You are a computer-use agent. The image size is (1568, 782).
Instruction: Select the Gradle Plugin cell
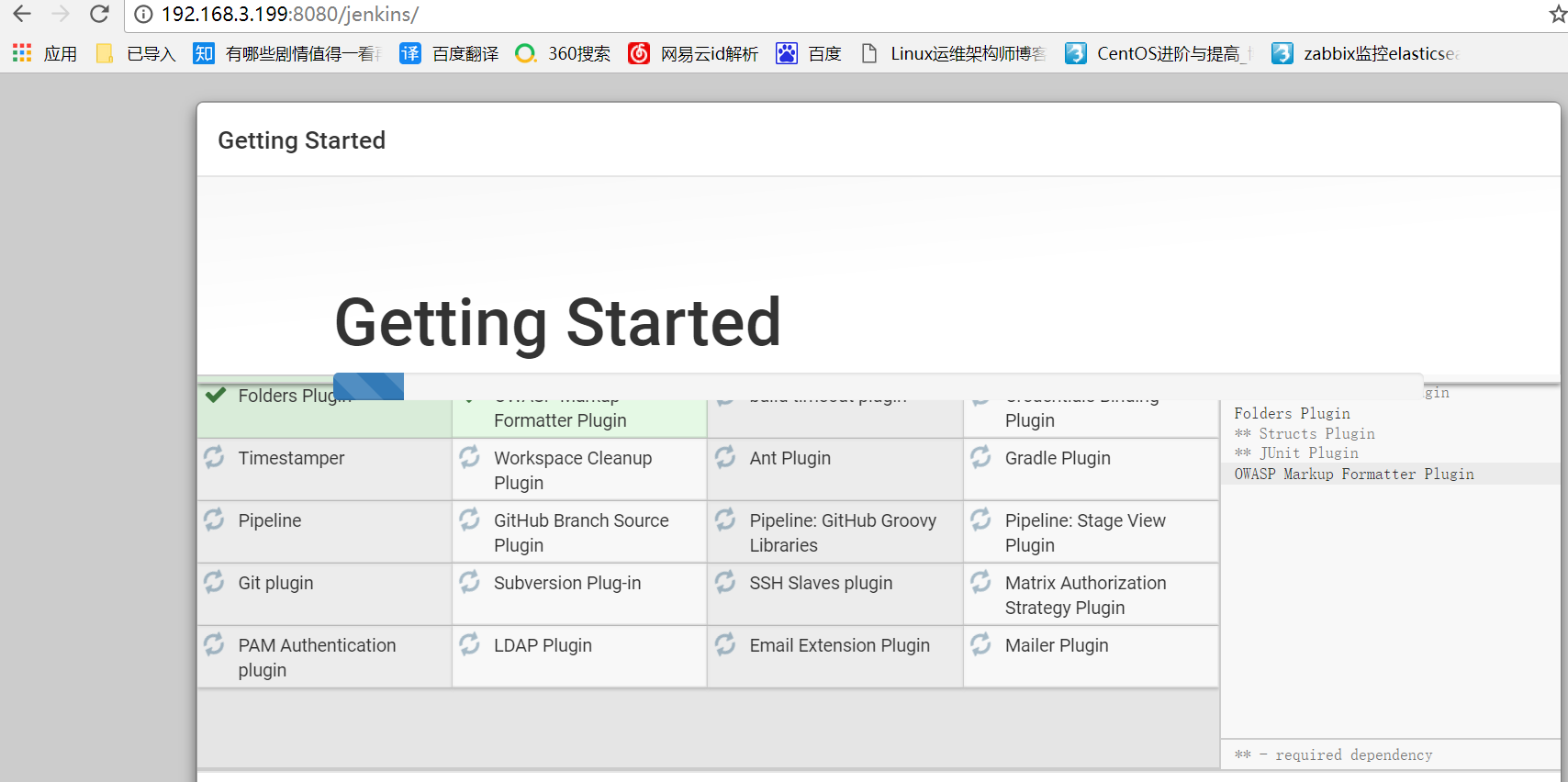coord(1091,469)
